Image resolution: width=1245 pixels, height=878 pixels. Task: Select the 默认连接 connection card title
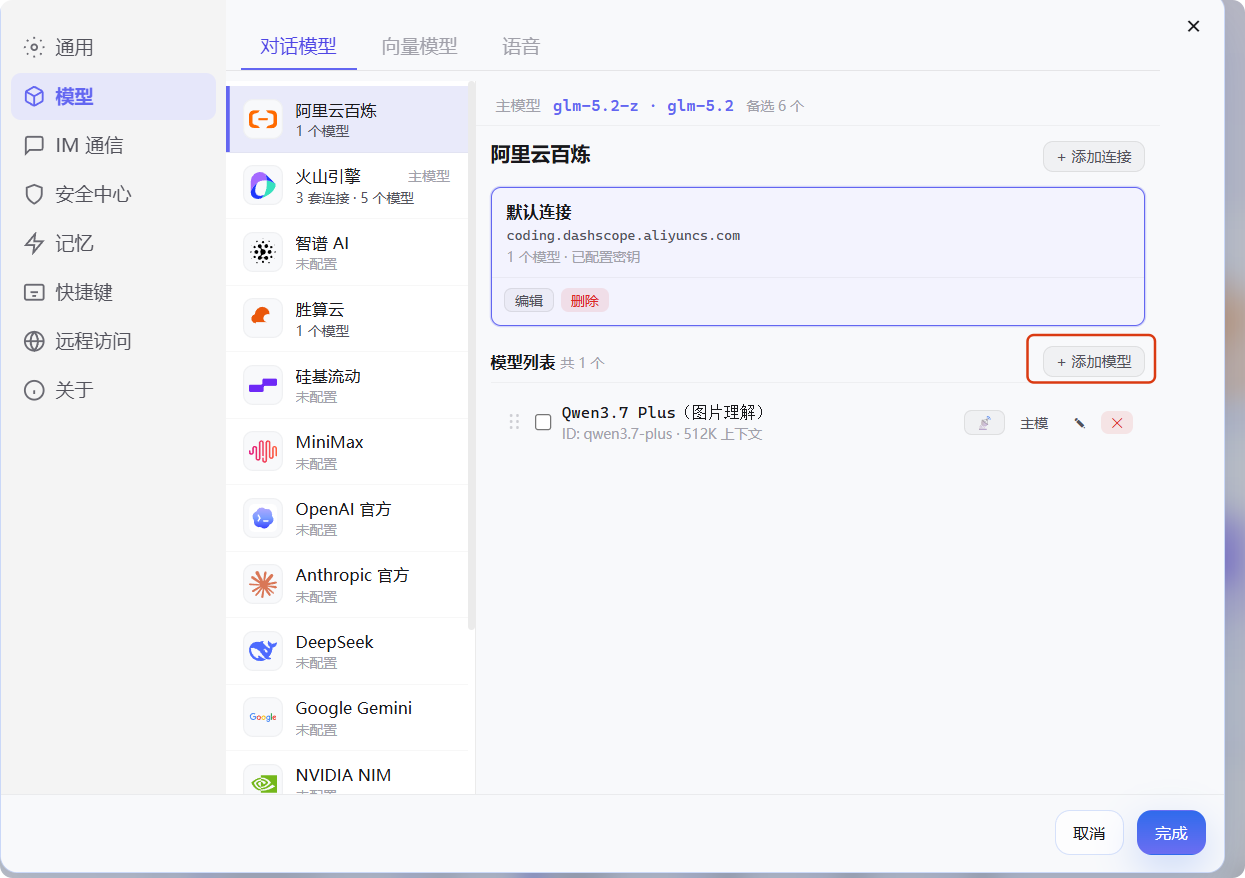539,213
